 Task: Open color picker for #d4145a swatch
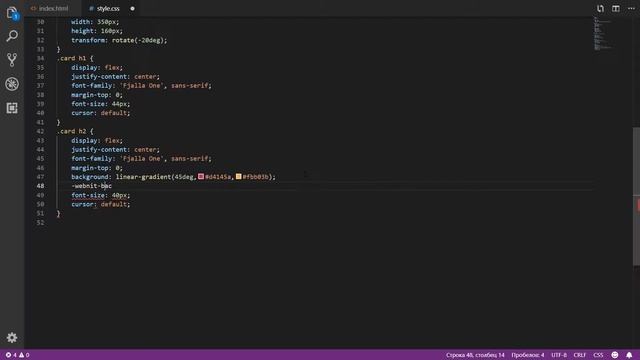pyautogui.click(x=201, y=176)
